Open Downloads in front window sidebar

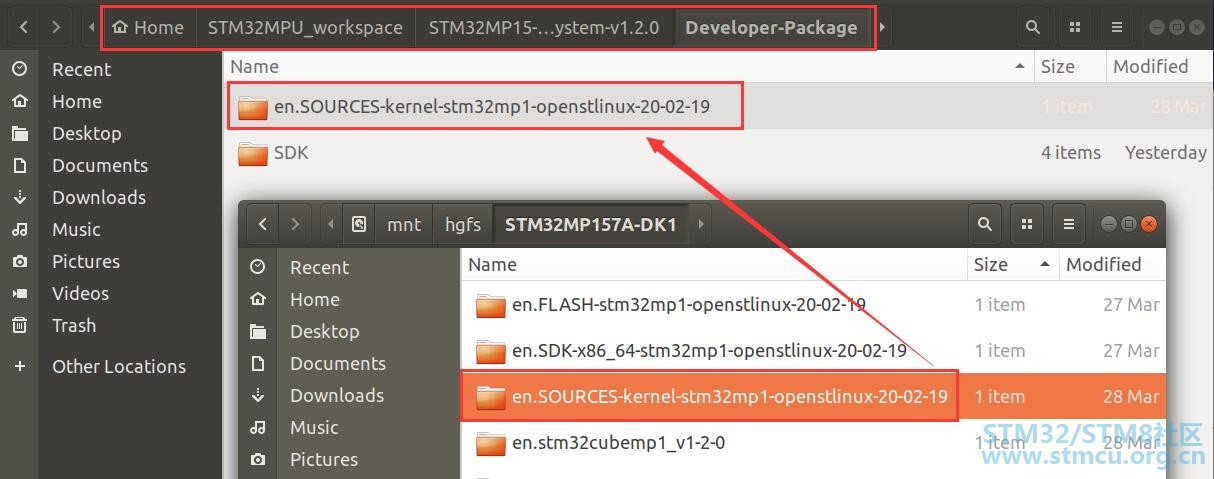point(349,395)
